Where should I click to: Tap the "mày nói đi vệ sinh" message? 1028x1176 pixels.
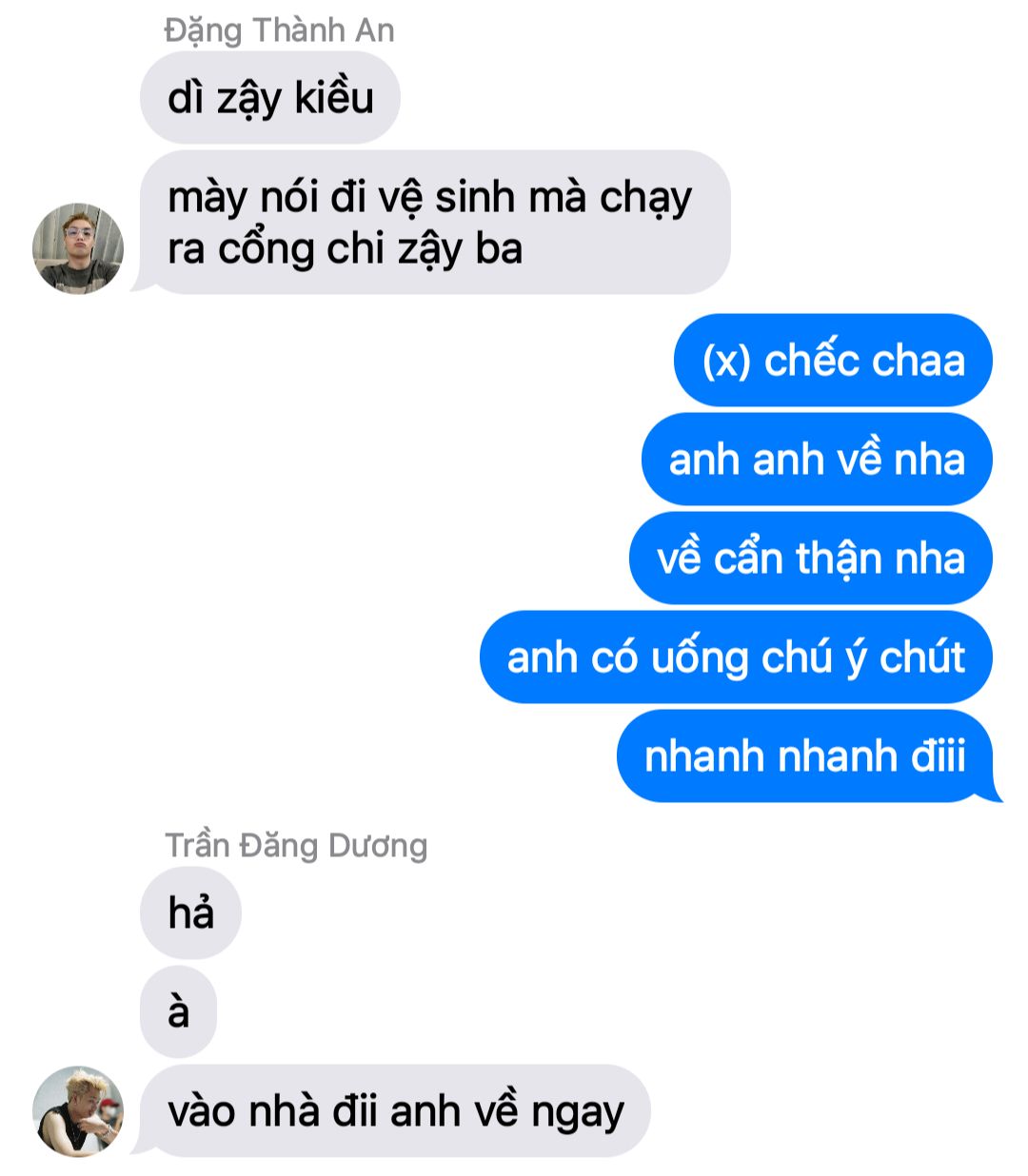point(435,223)
